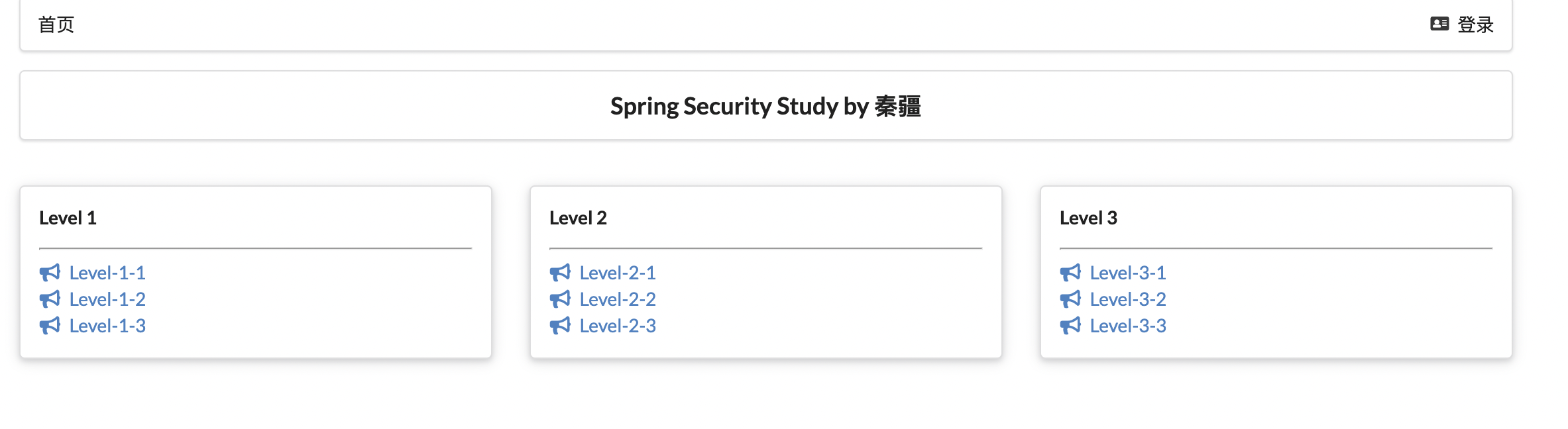Click the megaphone icon beside Level-1-3
This screenshot has height=429, width=1568.
pos(50,326)
